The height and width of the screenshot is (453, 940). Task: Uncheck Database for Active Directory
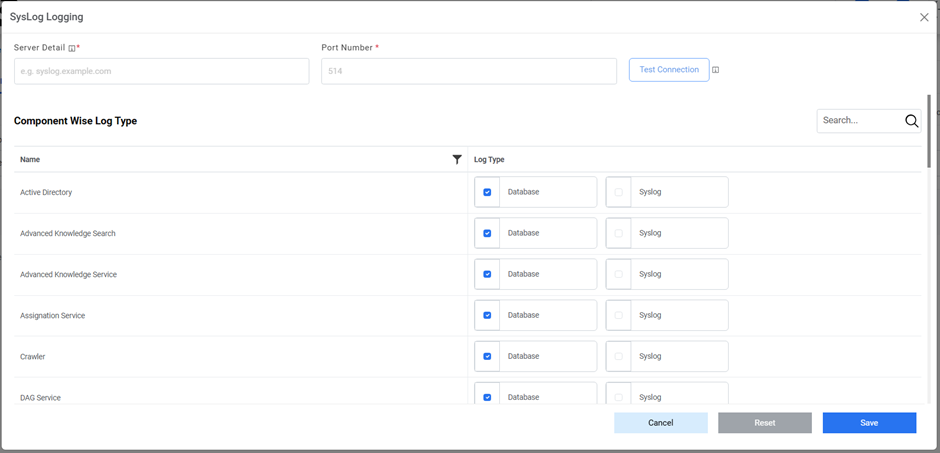(x=487, y=192)
